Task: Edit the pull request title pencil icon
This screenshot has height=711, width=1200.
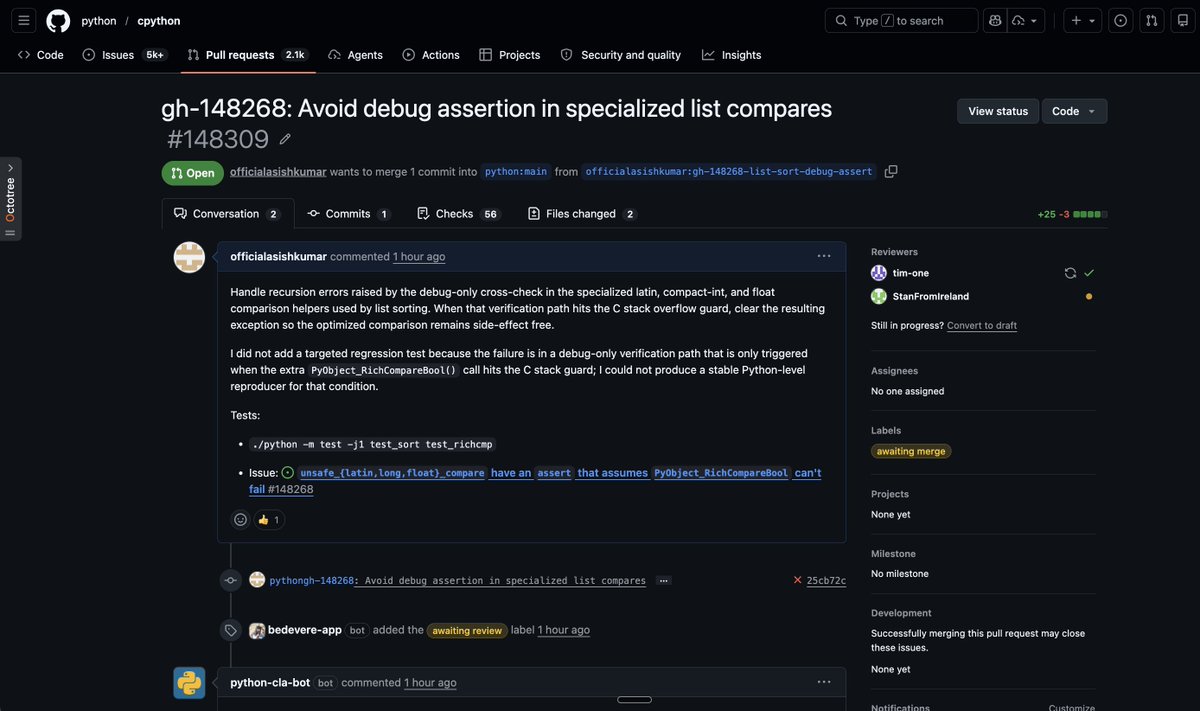Action: tap(285, 139)
